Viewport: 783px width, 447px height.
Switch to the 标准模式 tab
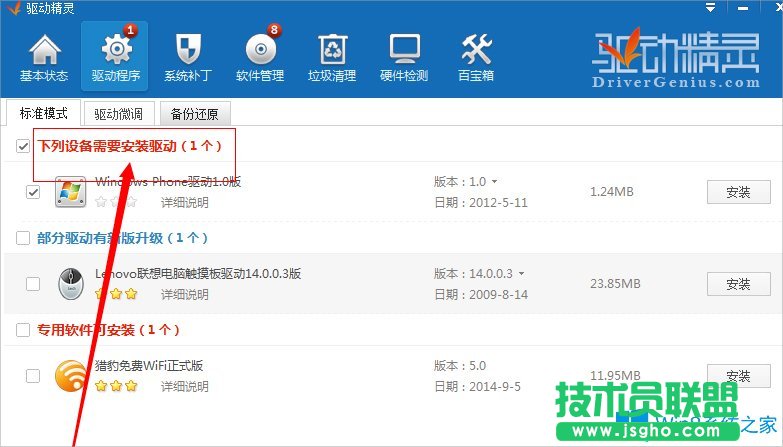(43, 113)
